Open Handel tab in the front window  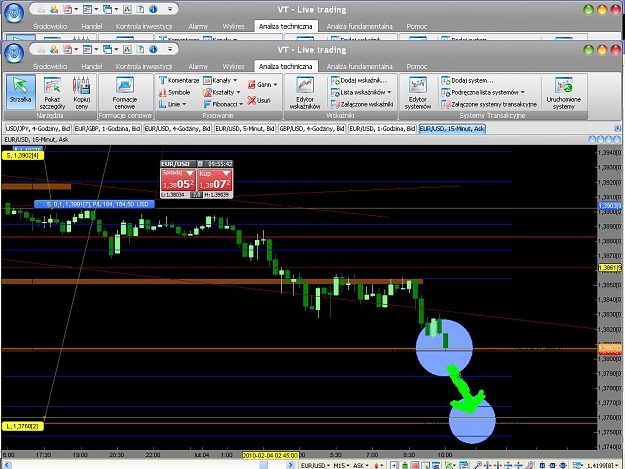[92, 66]
